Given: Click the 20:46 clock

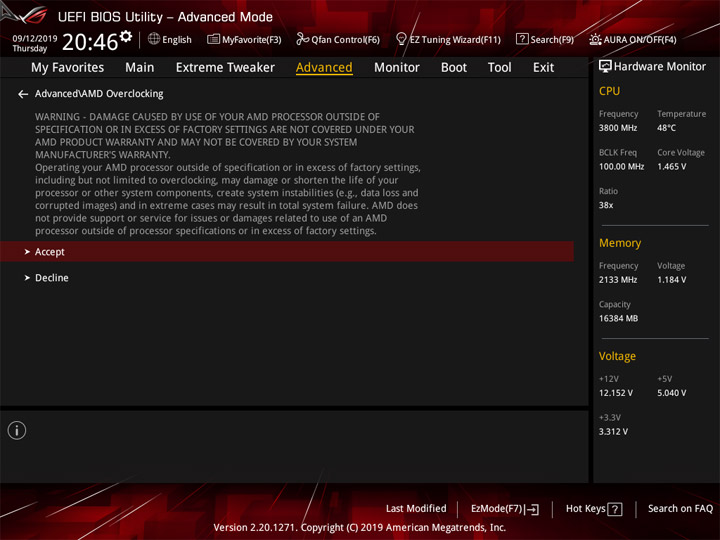Looking at the screenshot, I should 90,42.
